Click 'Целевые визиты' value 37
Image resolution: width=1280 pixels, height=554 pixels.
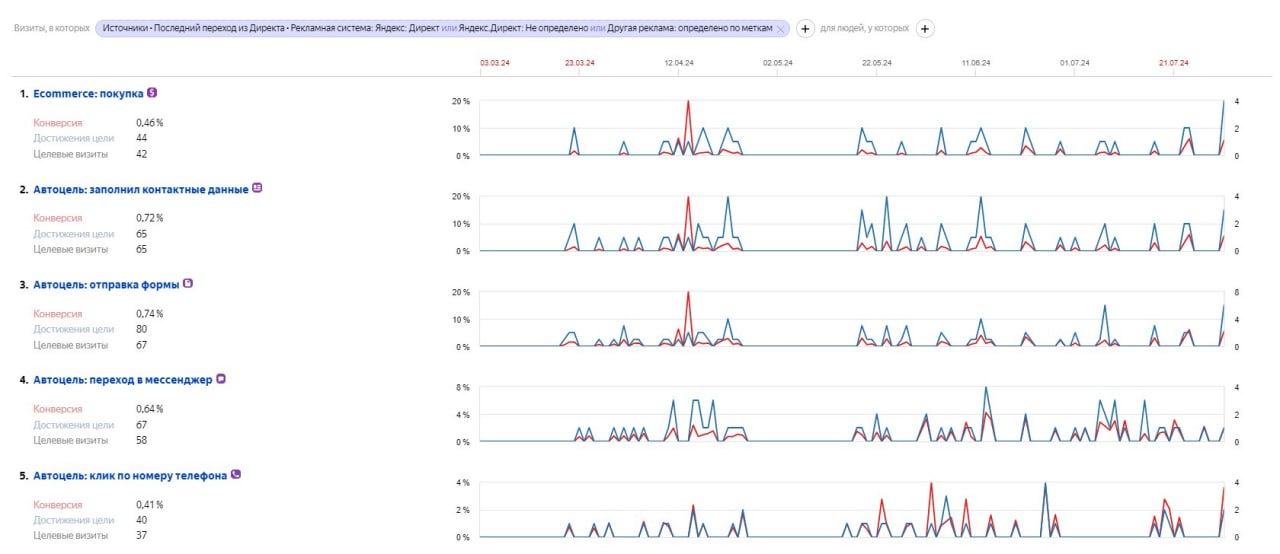pyautogui.click(x=142, y=536)
